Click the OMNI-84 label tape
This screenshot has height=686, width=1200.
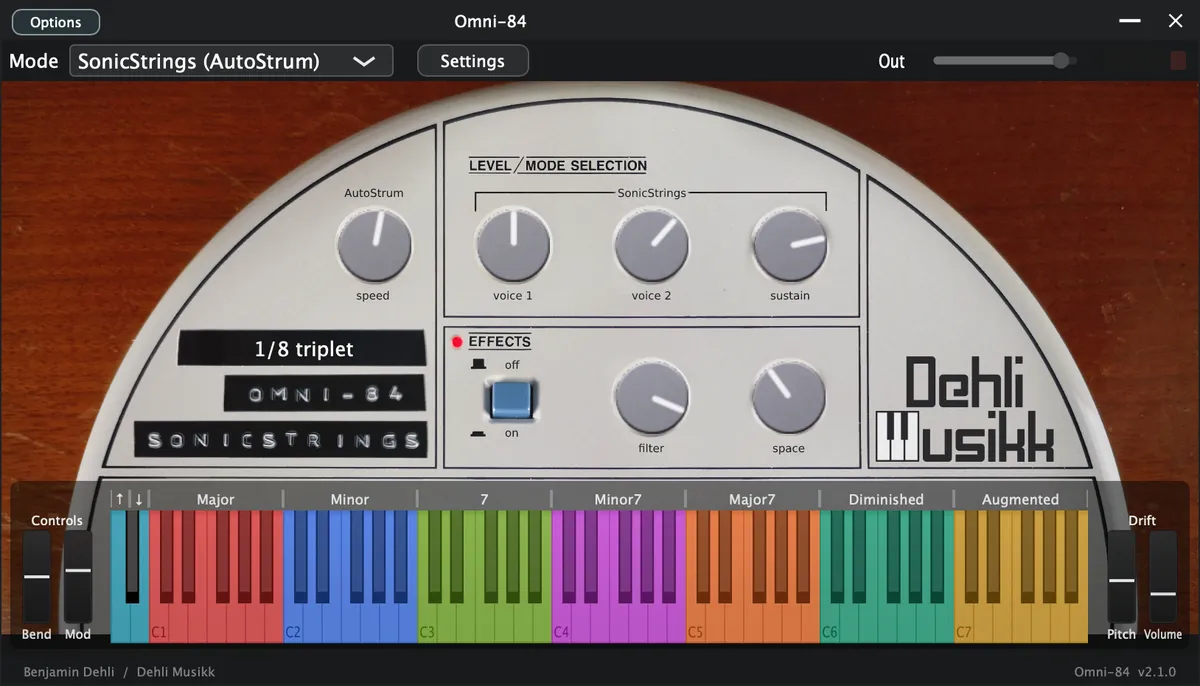pos(325,394)
